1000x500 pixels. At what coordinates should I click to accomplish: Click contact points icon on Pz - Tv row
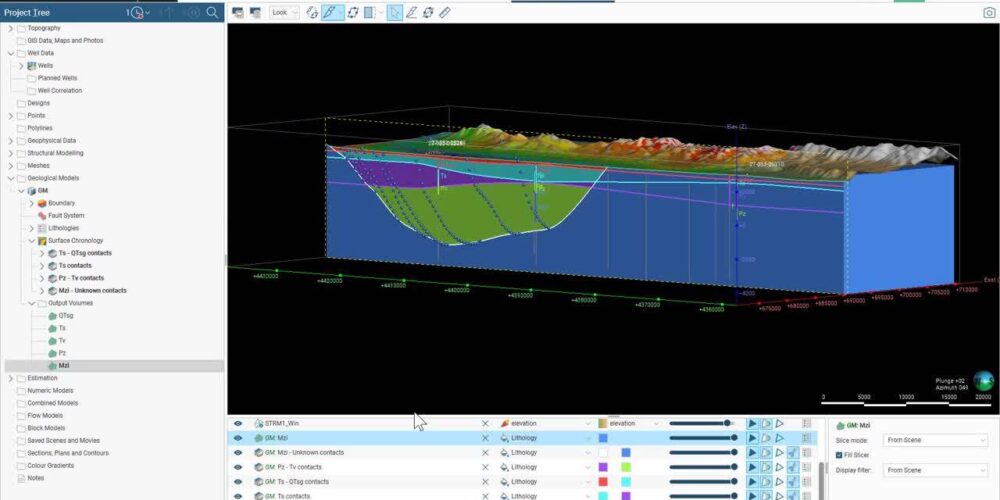[x=793, y=467]
